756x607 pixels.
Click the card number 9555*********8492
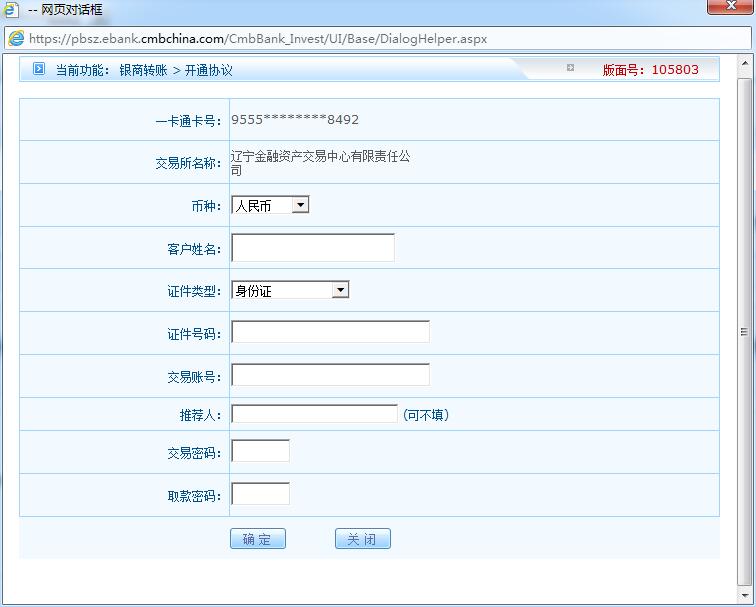coord(295,120)
